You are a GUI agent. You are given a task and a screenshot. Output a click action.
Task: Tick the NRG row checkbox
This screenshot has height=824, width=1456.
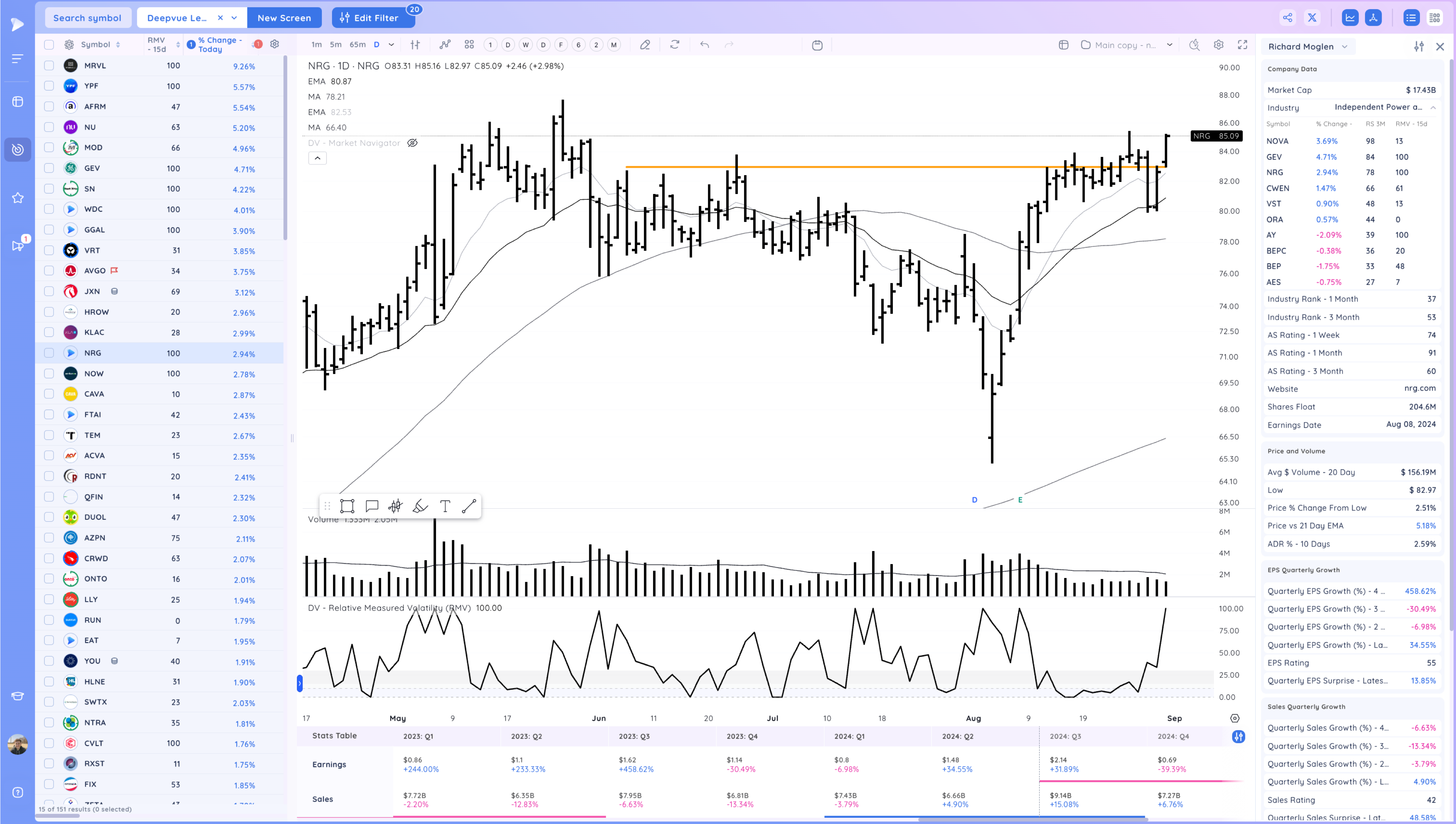tap(49, 353)
